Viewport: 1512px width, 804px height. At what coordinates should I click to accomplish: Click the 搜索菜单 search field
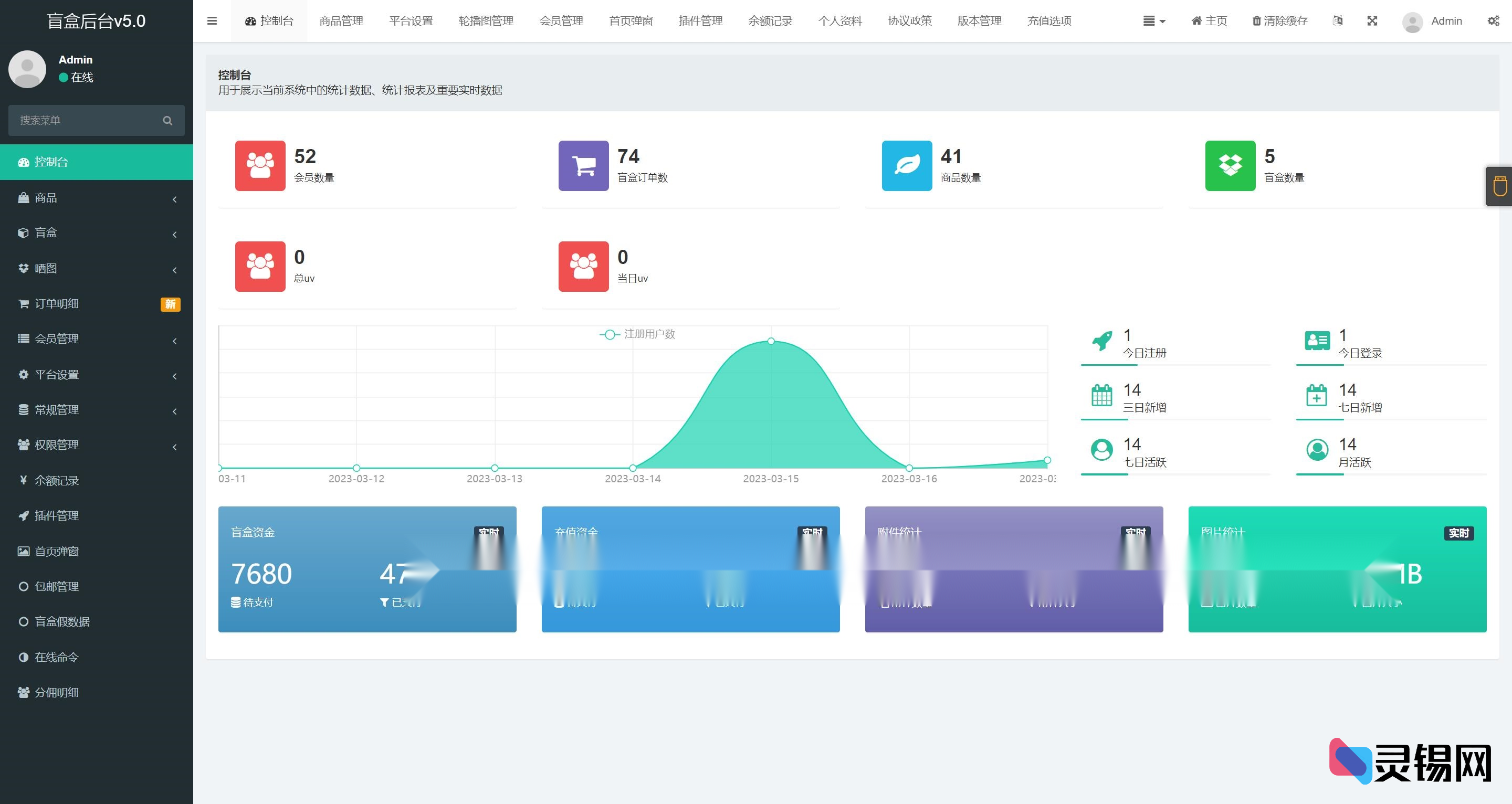pyautogui.click(x=88, y=120)
